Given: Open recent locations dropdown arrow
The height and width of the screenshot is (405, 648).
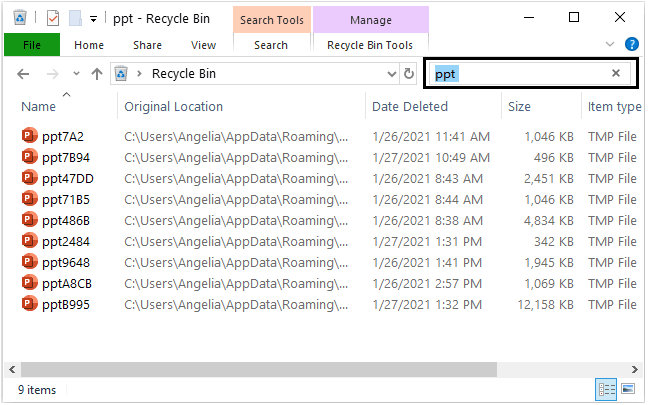Looking at the screenshot, I should (76, 74).
